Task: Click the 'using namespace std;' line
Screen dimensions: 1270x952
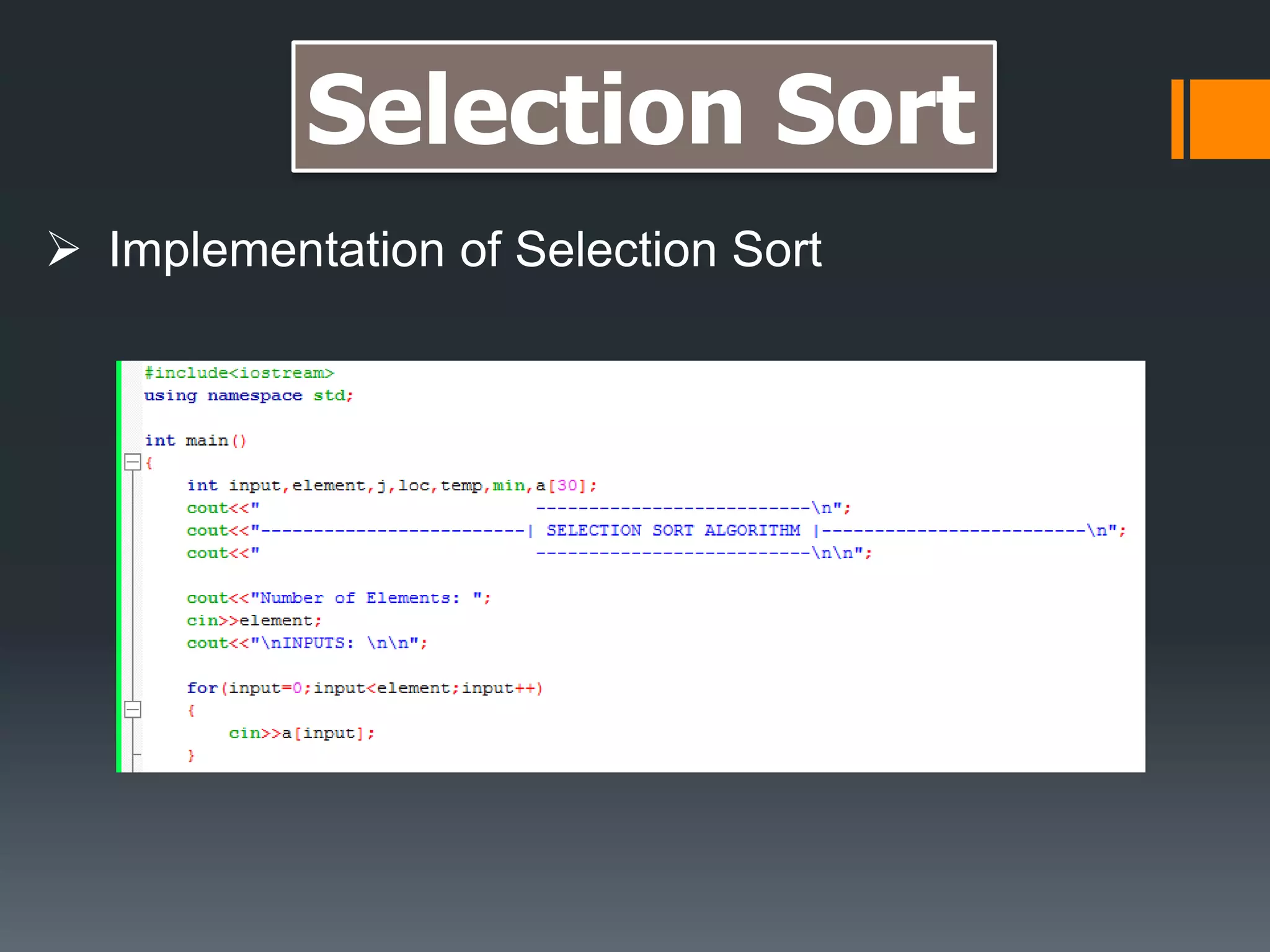Action: click(x=249, y=396)
